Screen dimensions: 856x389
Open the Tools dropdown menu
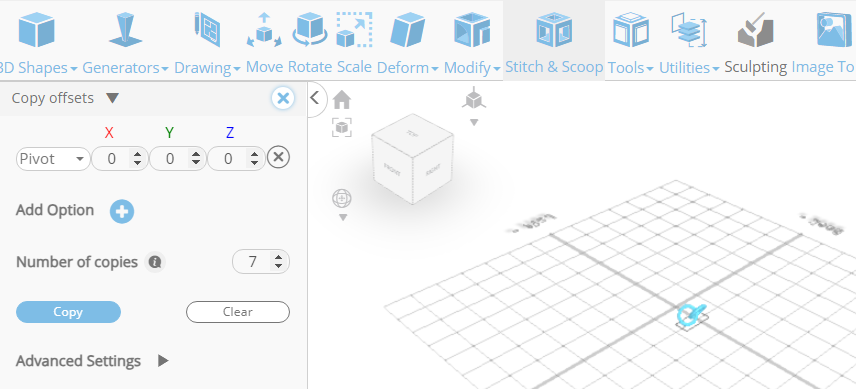tap(650, 69)
